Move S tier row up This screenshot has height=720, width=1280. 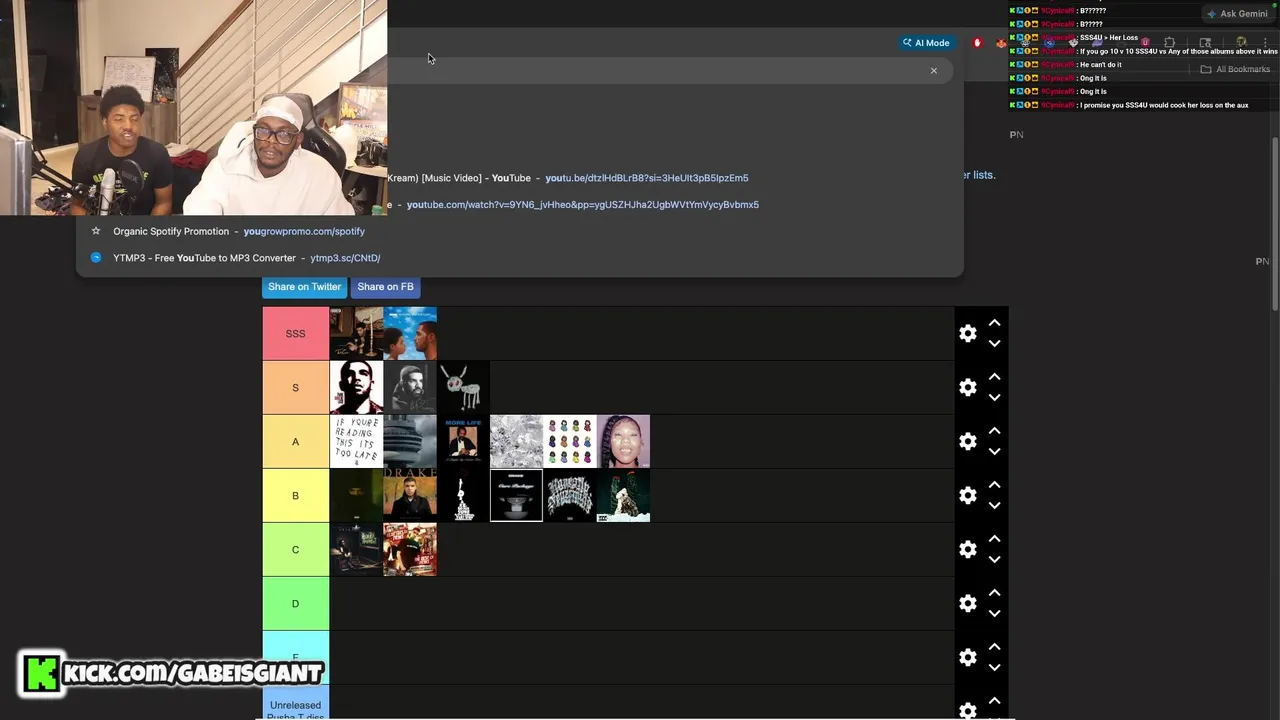[x=995, y=377]
